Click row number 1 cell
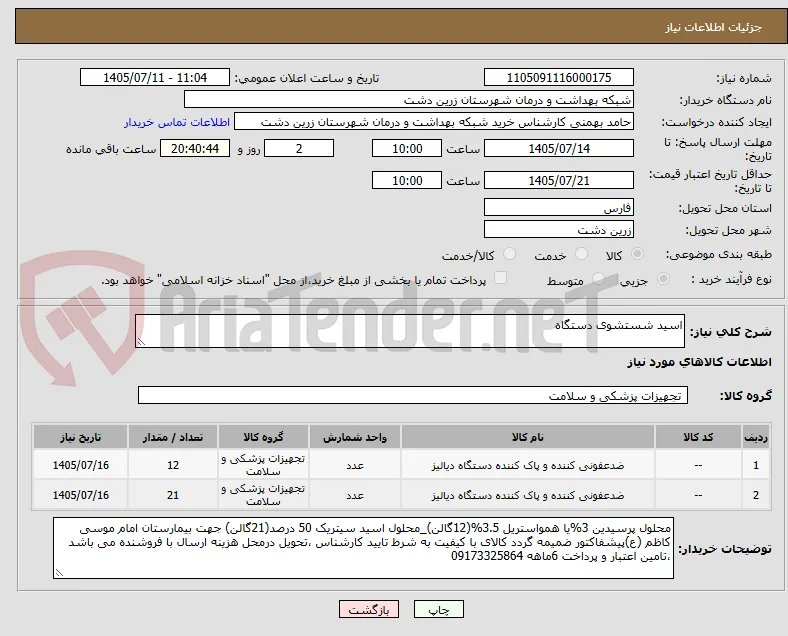The height and width of the screenshot is (636, 788). click(756, 465)
